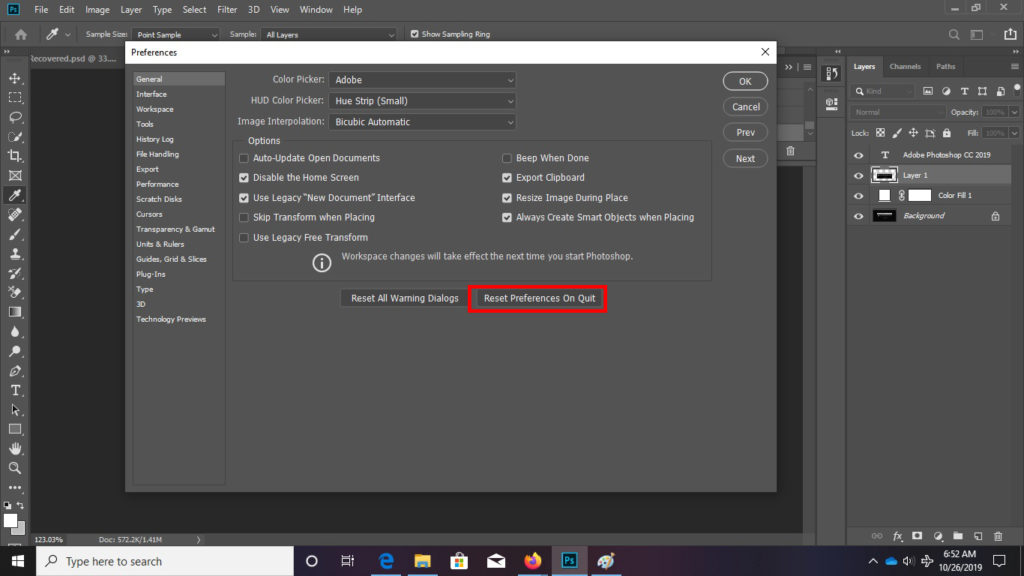This screenshot has height=576, width=1024.
Task: Select the Spot Healing Brush tool
Action: click(15, 215)
